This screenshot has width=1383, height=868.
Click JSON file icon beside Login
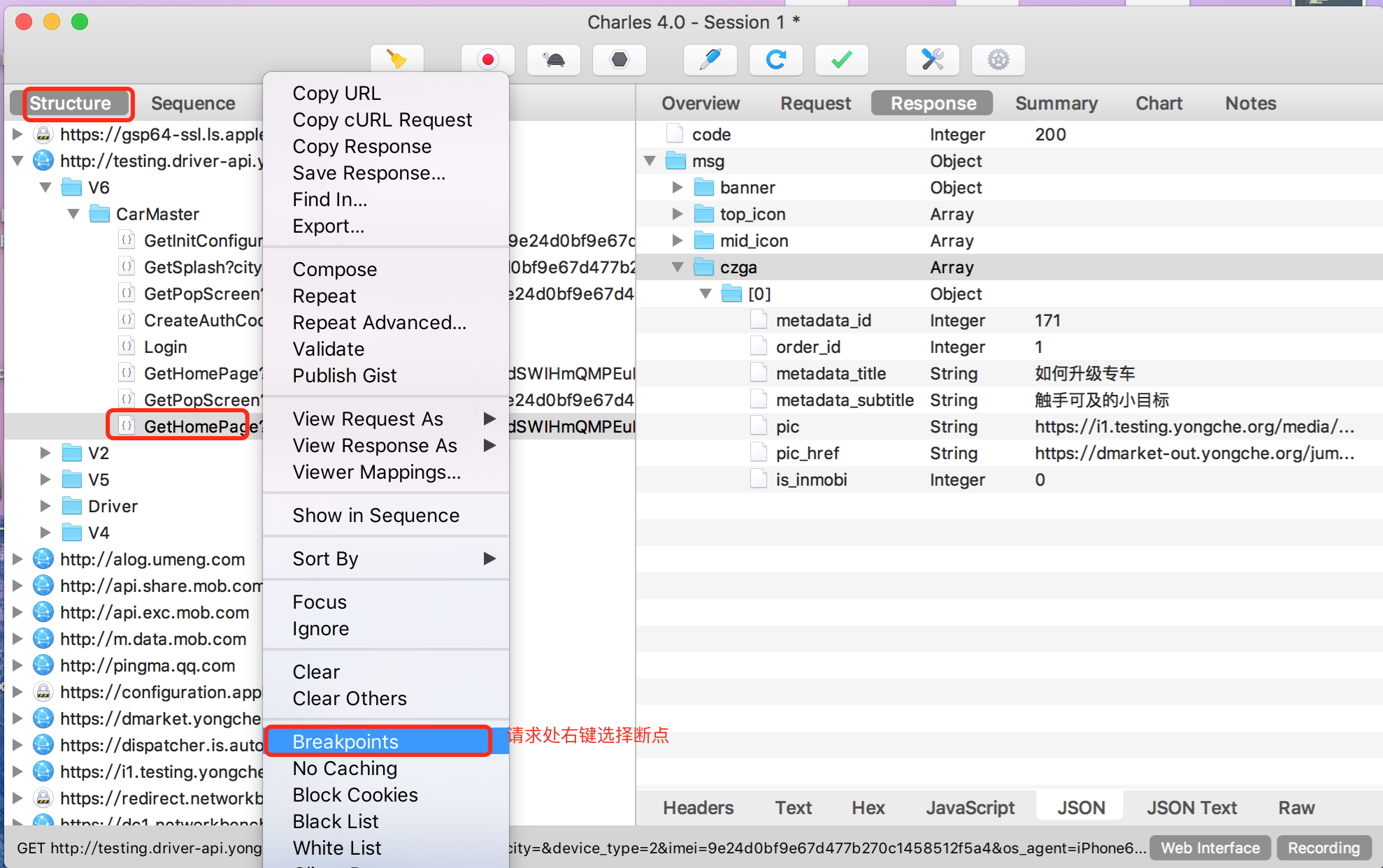(127, 347)
